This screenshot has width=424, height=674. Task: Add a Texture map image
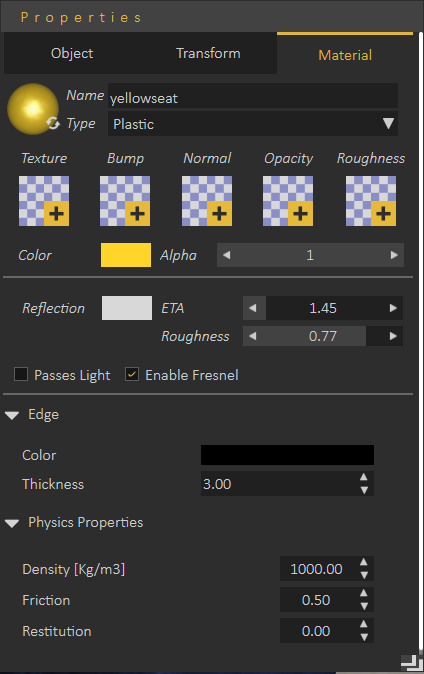[44, 201]
